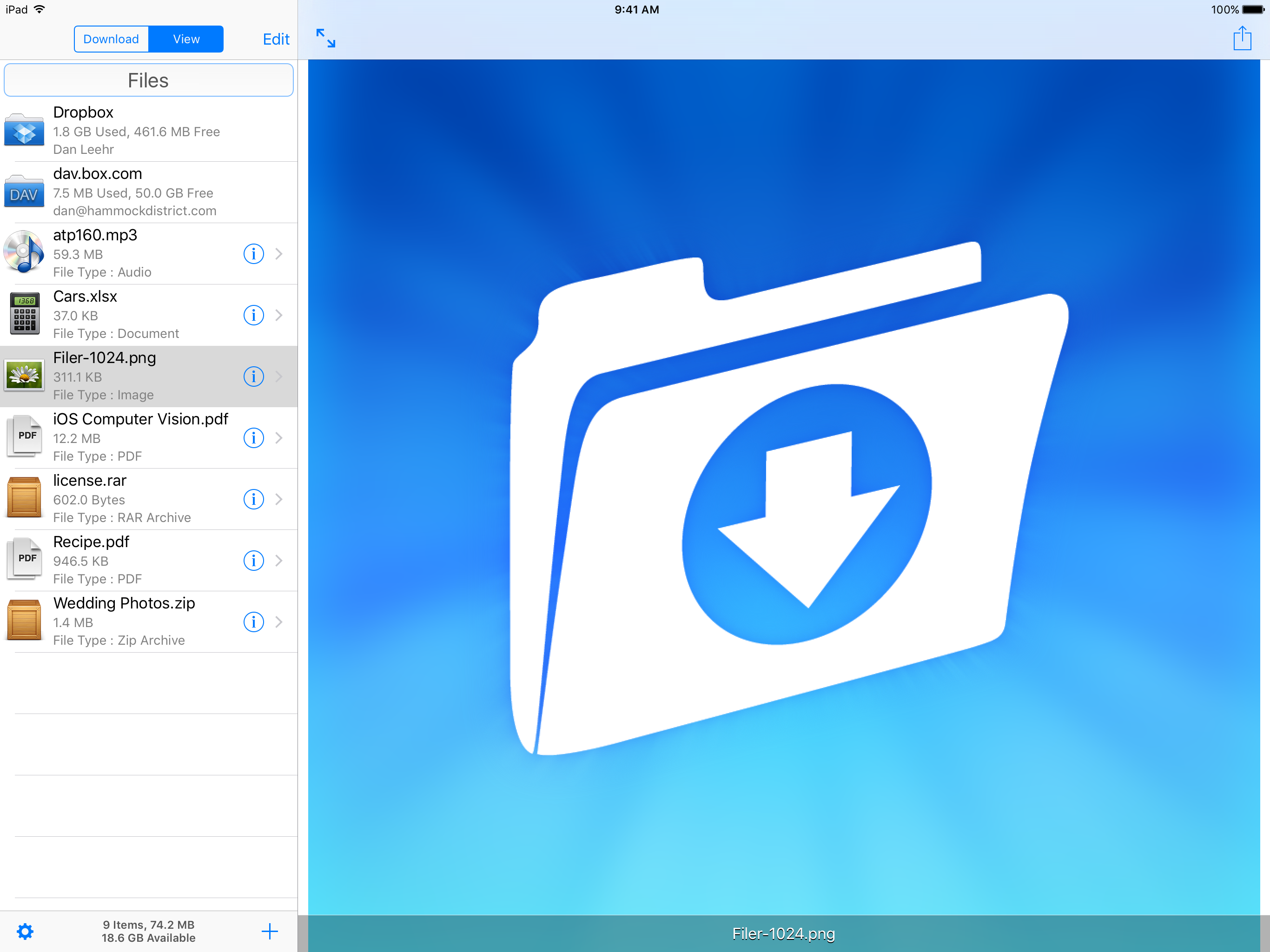Expand license.rar with its chevron
The image size is (1270, 952).
[279, 498]
